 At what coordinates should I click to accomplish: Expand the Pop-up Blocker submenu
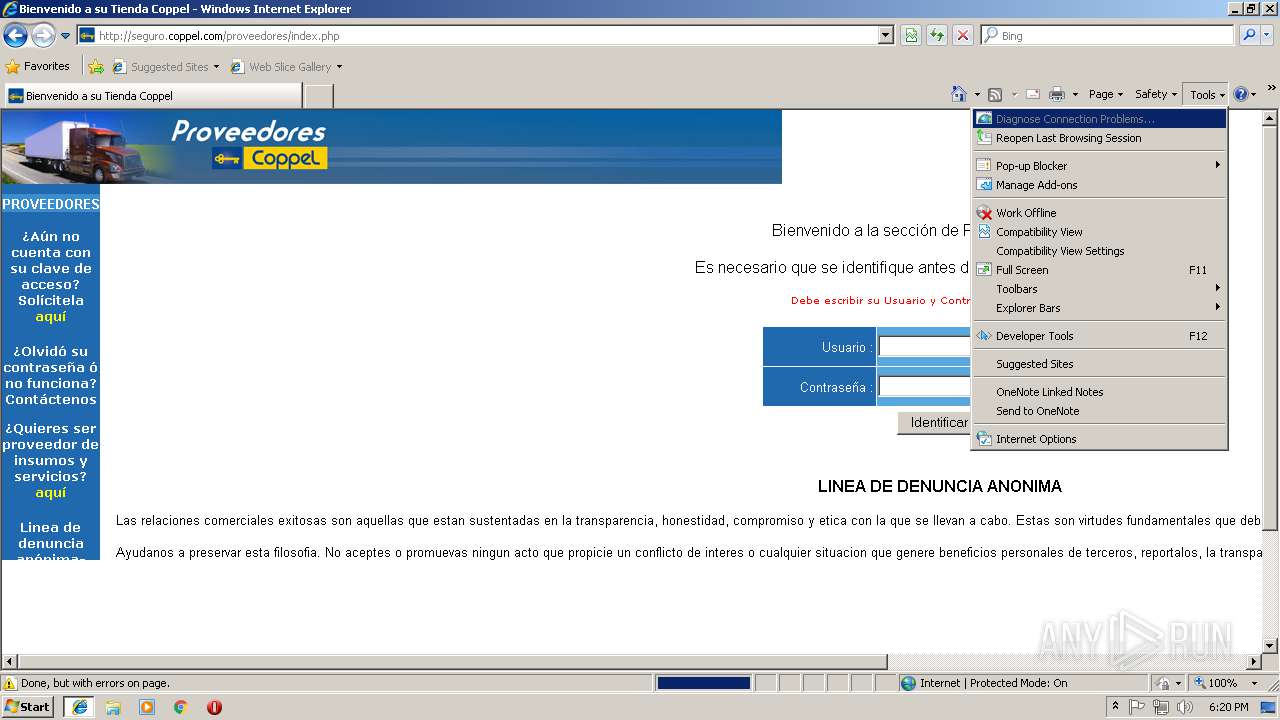pyautogui.click(x=1099, y=166)
